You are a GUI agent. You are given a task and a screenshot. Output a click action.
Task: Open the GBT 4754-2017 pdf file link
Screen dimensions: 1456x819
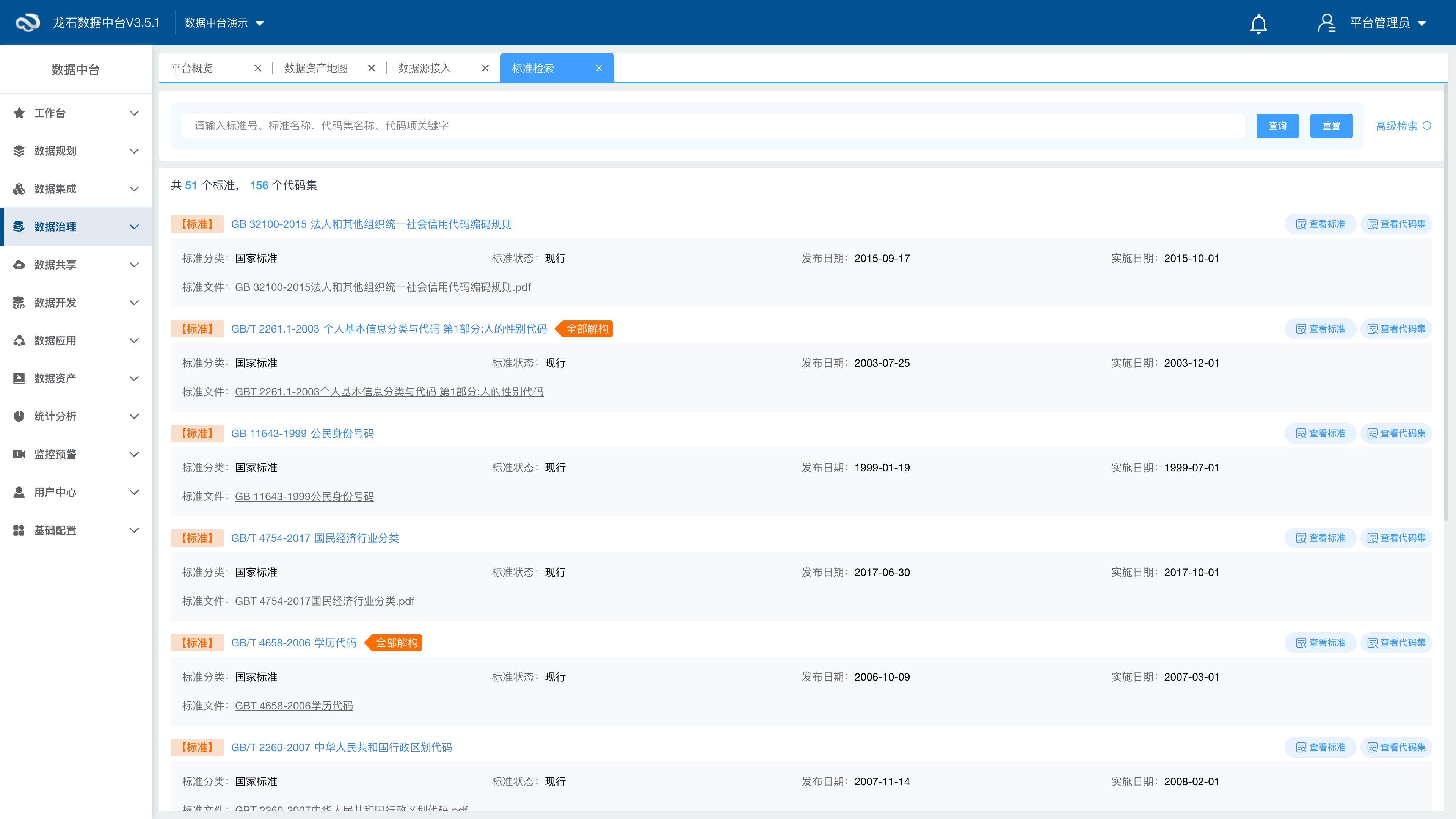325,601
